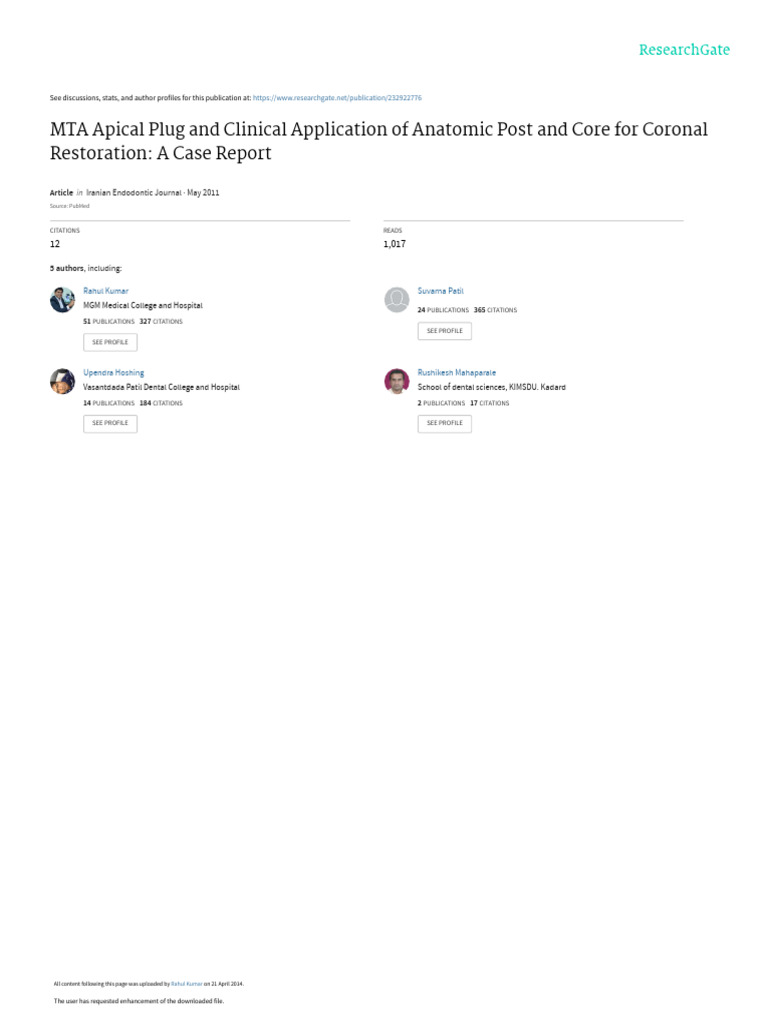Click the reads count of 1,017
Image resolution: width=768 pixels, height=1024 pixels.
tap(394, 244)
